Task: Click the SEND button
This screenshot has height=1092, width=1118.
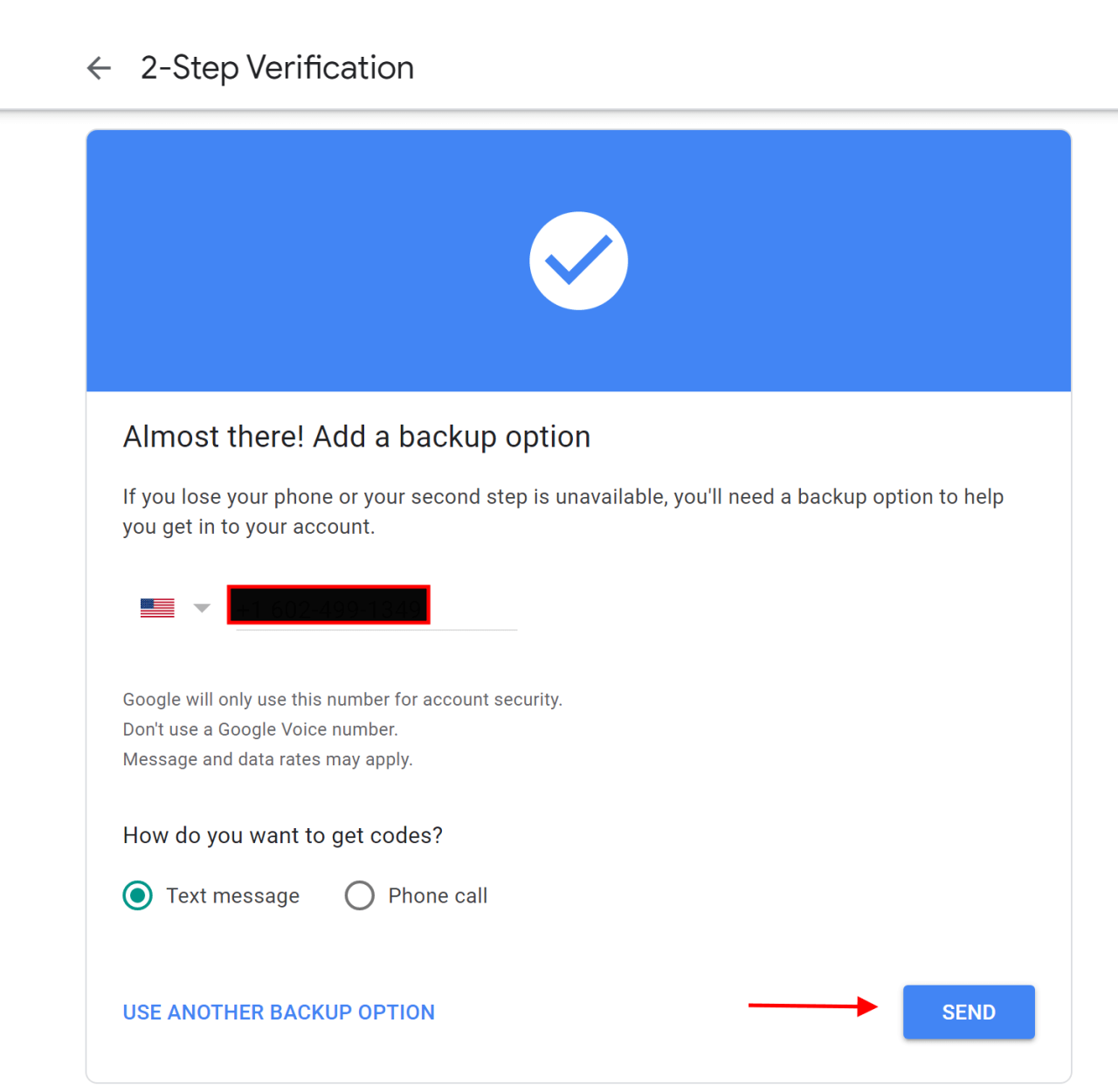Action: click(969, 1012)
